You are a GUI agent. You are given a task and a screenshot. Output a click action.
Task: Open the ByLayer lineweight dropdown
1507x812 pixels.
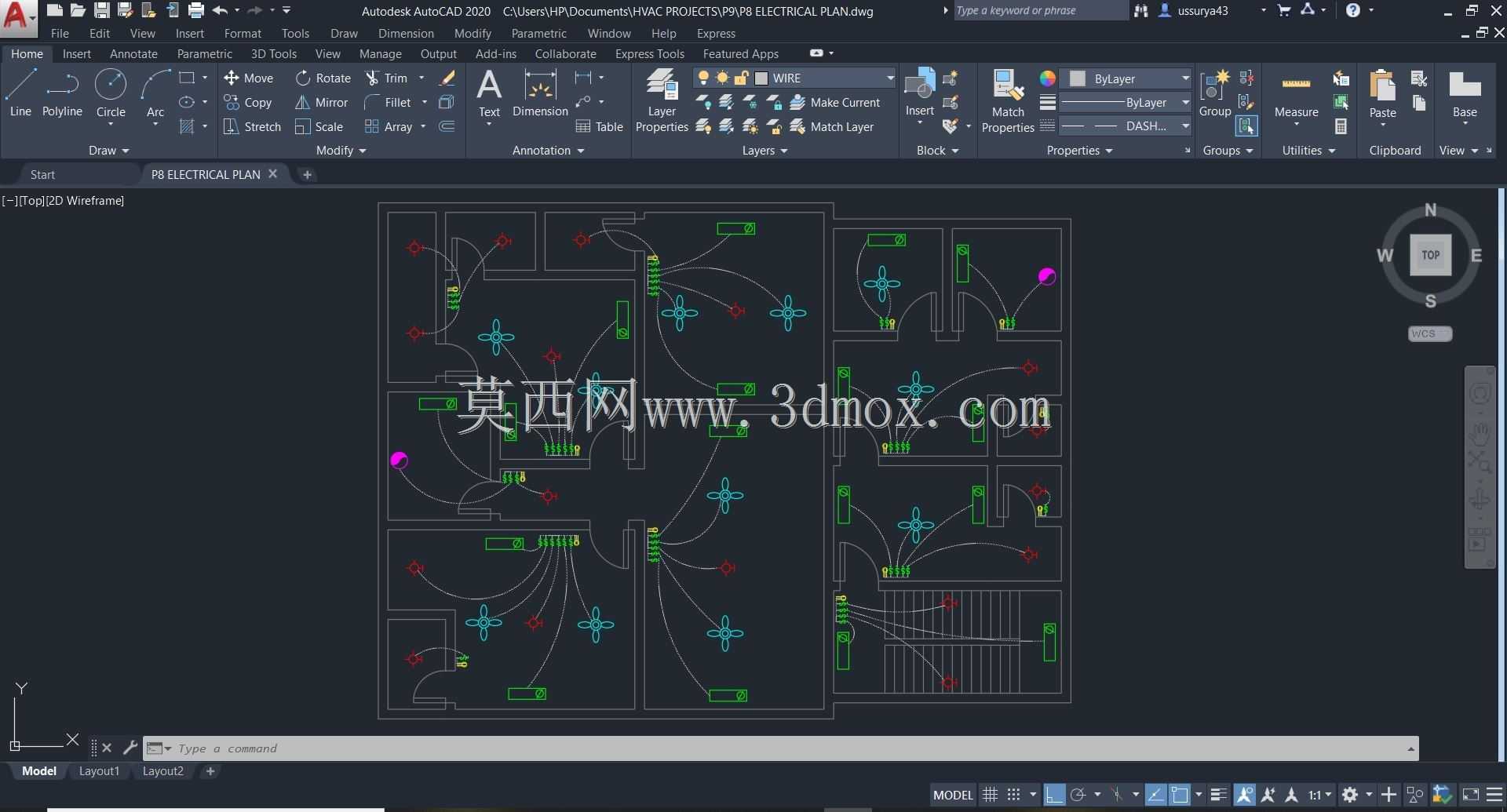click(1185, 103)
